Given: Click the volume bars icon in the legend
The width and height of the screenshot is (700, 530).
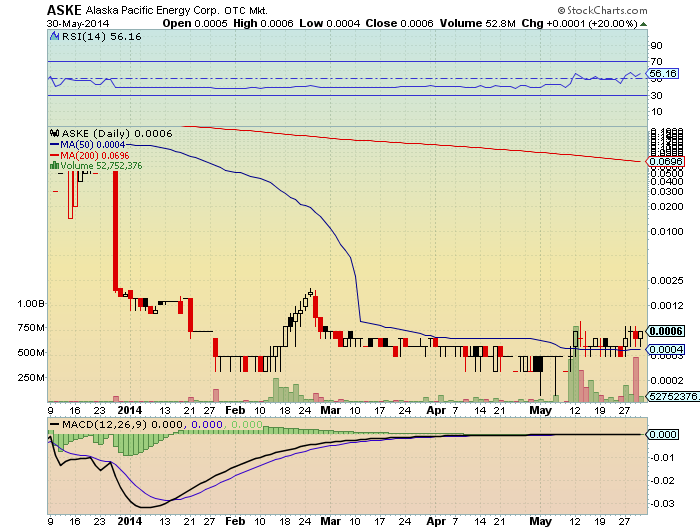Looking at the screenshot, I should click(54, 166).
